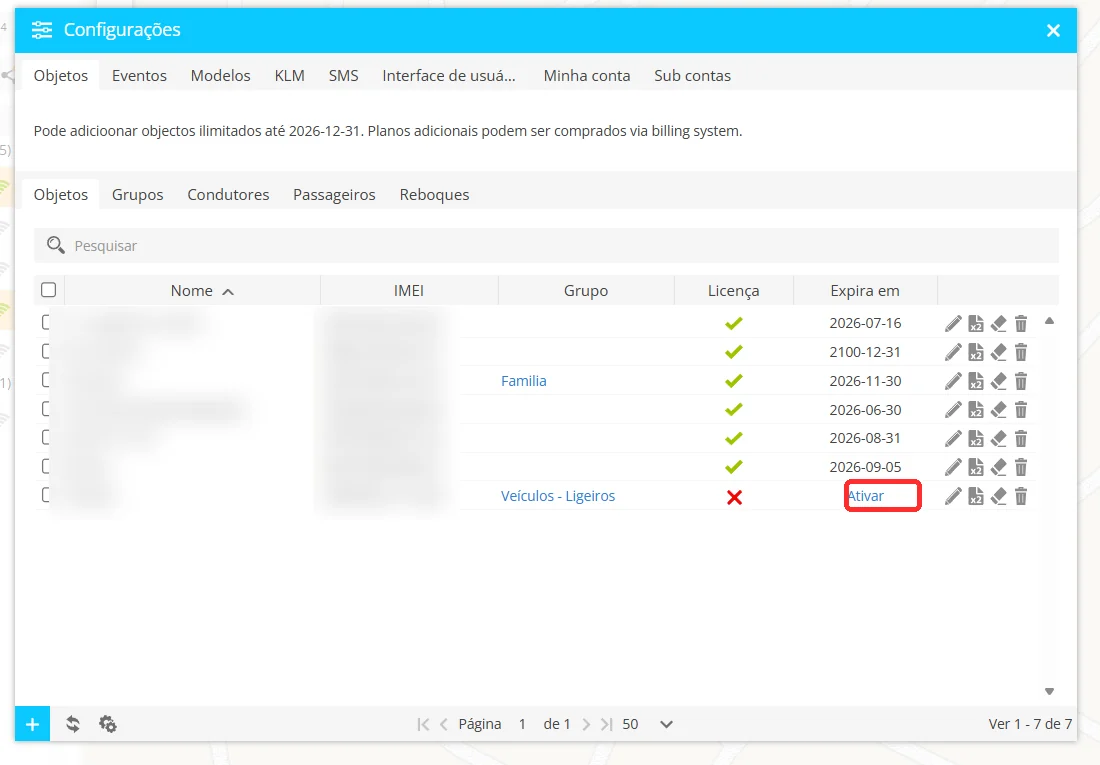Check the row expiring 2026-09-05
The image size is (1100, 765).
click(46, 467)
